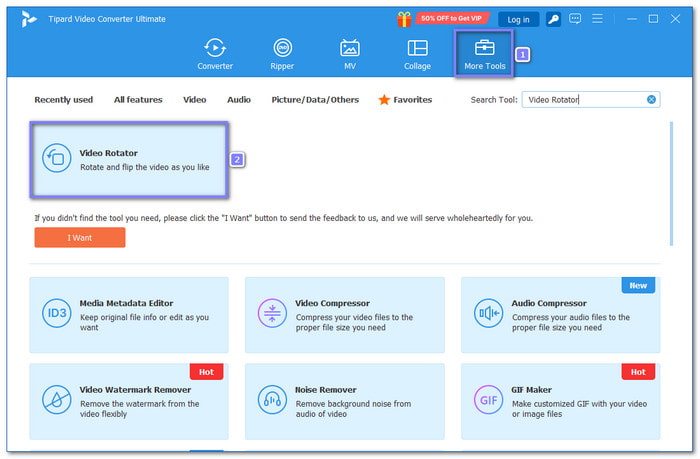Click the I Want button
Image resolution: width=700 pixels, height=459 pixels.
pos(80,238)
